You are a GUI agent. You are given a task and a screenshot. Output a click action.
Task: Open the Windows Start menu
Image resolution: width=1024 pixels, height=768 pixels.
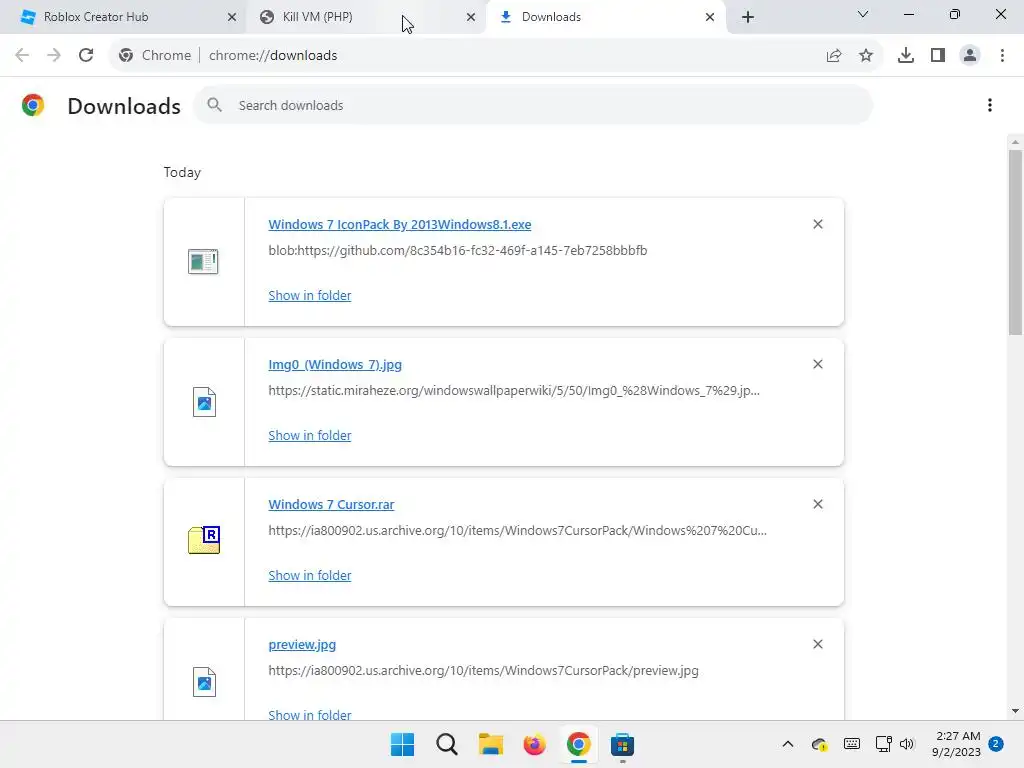point(402,744)
